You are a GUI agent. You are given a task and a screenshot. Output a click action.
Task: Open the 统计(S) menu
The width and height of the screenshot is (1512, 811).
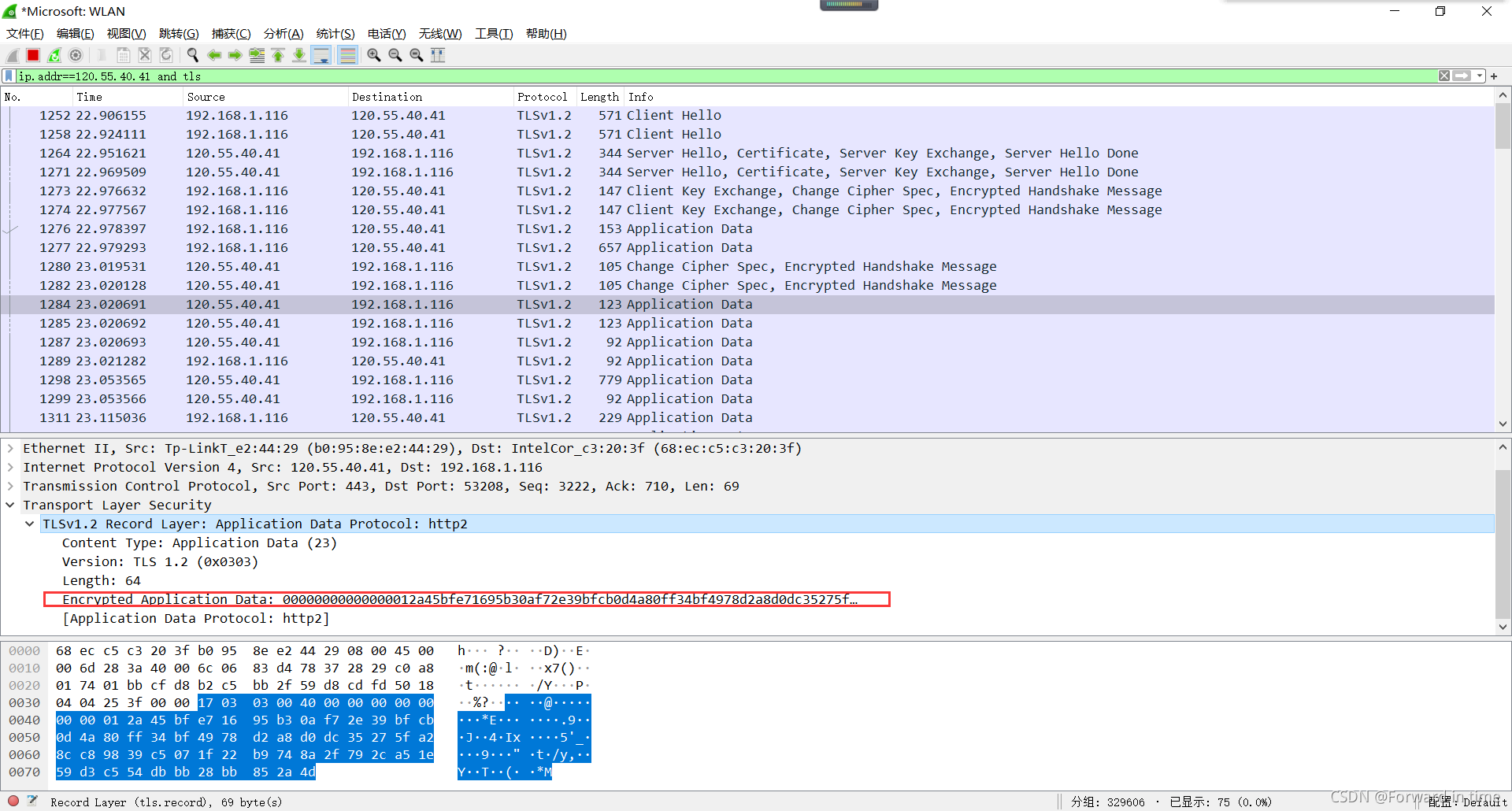coord(335,34)
